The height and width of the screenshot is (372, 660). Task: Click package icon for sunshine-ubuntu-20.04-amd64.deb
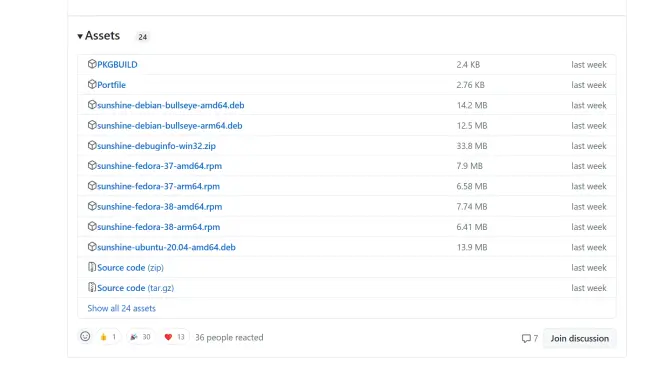click(x=92, y=247)
